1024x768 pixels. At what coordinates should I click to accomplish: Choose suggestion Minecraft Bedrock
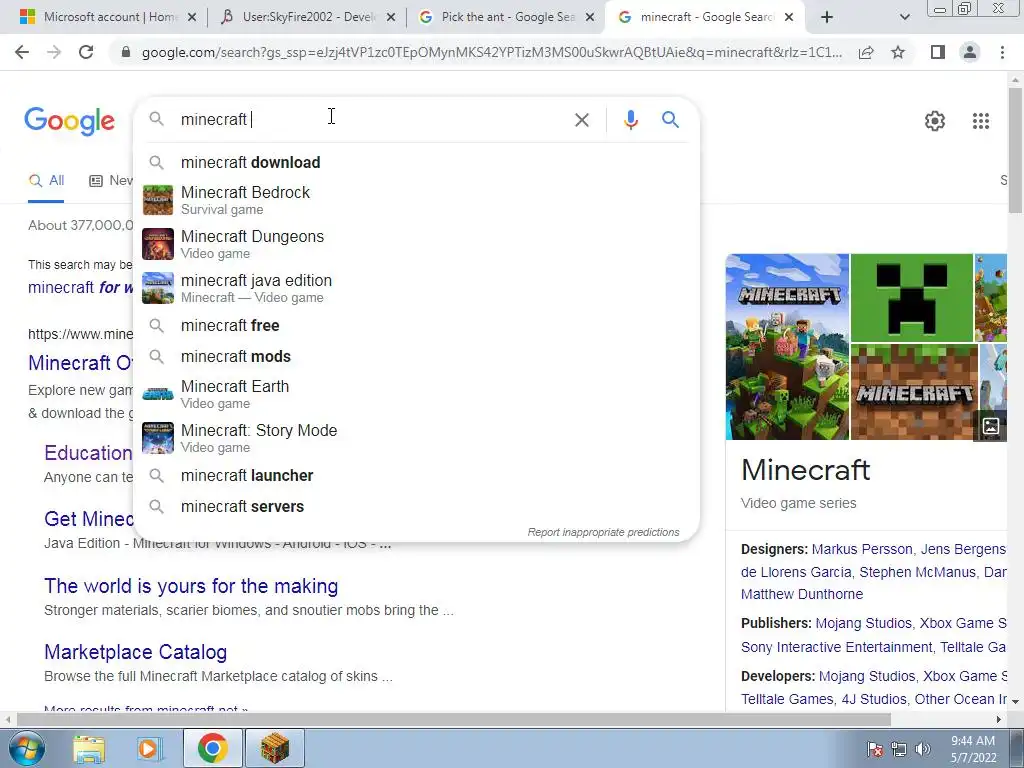416,200
